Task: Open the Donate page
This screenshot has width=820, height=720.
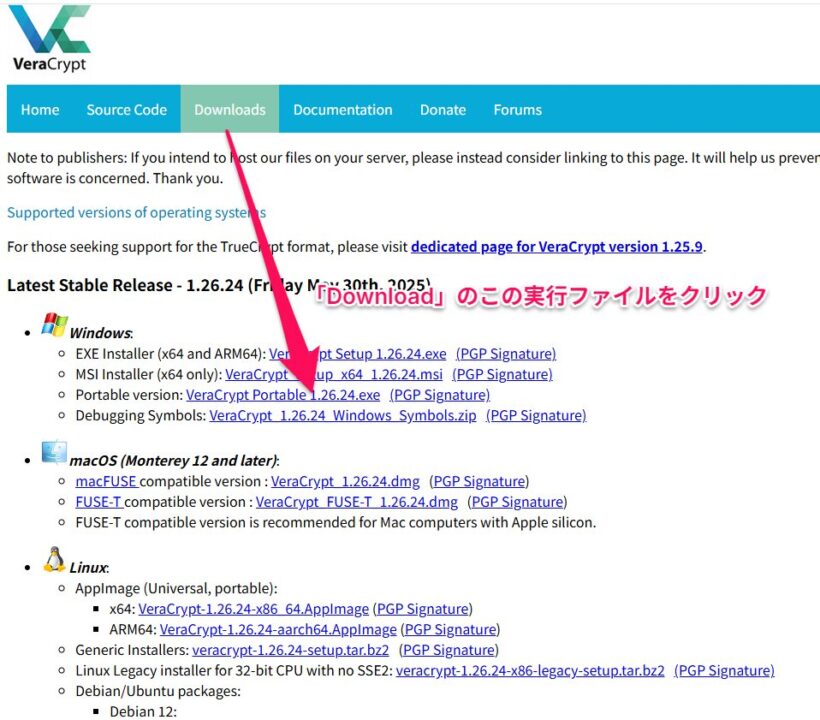Action: tap(443, 110)
